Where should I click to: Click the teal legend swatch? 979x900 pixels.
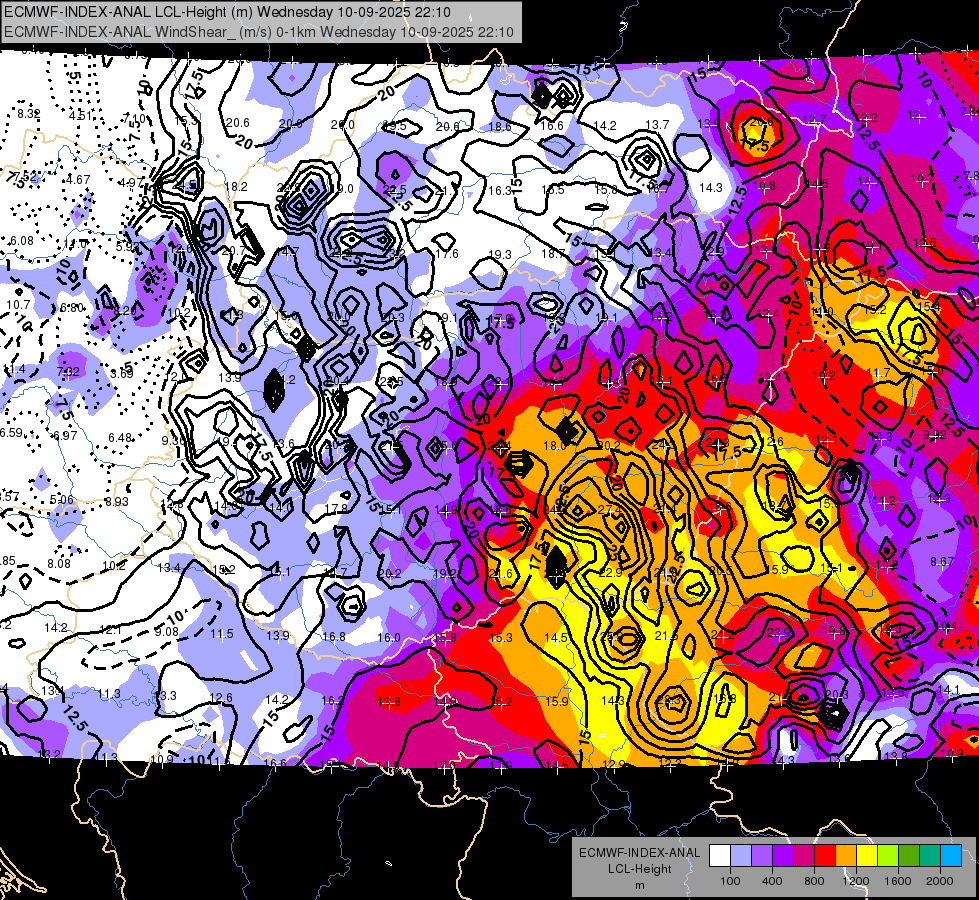(x=930, y=856)
